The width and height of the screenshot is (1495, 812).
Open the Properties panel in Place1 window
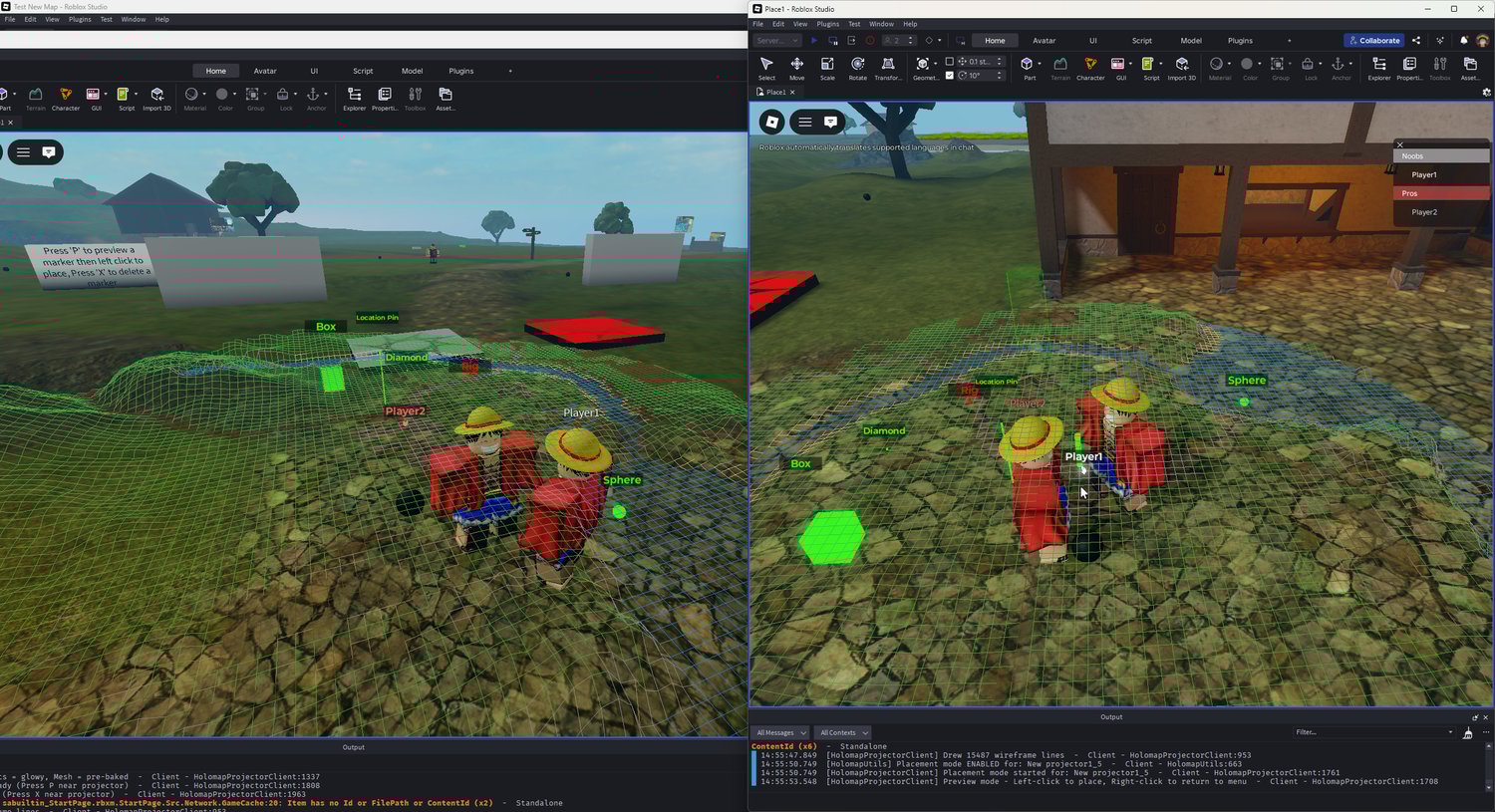pos(1409,68)
